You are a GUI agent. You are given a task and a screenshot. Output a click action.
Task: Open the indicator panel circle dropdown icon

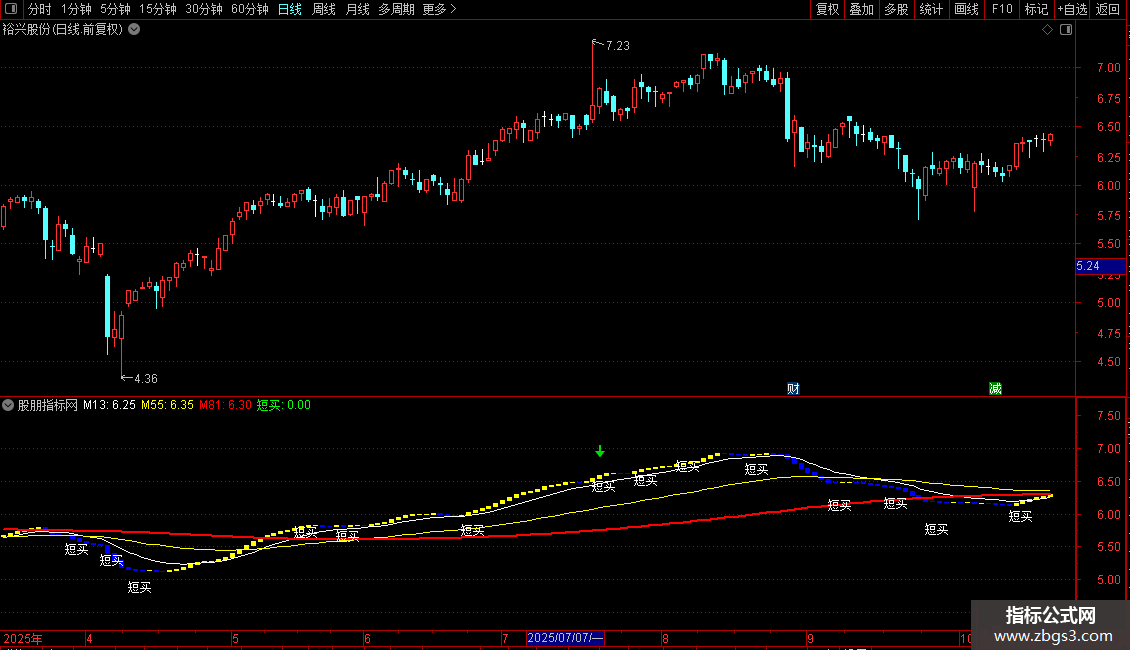(x=8, y=405)
